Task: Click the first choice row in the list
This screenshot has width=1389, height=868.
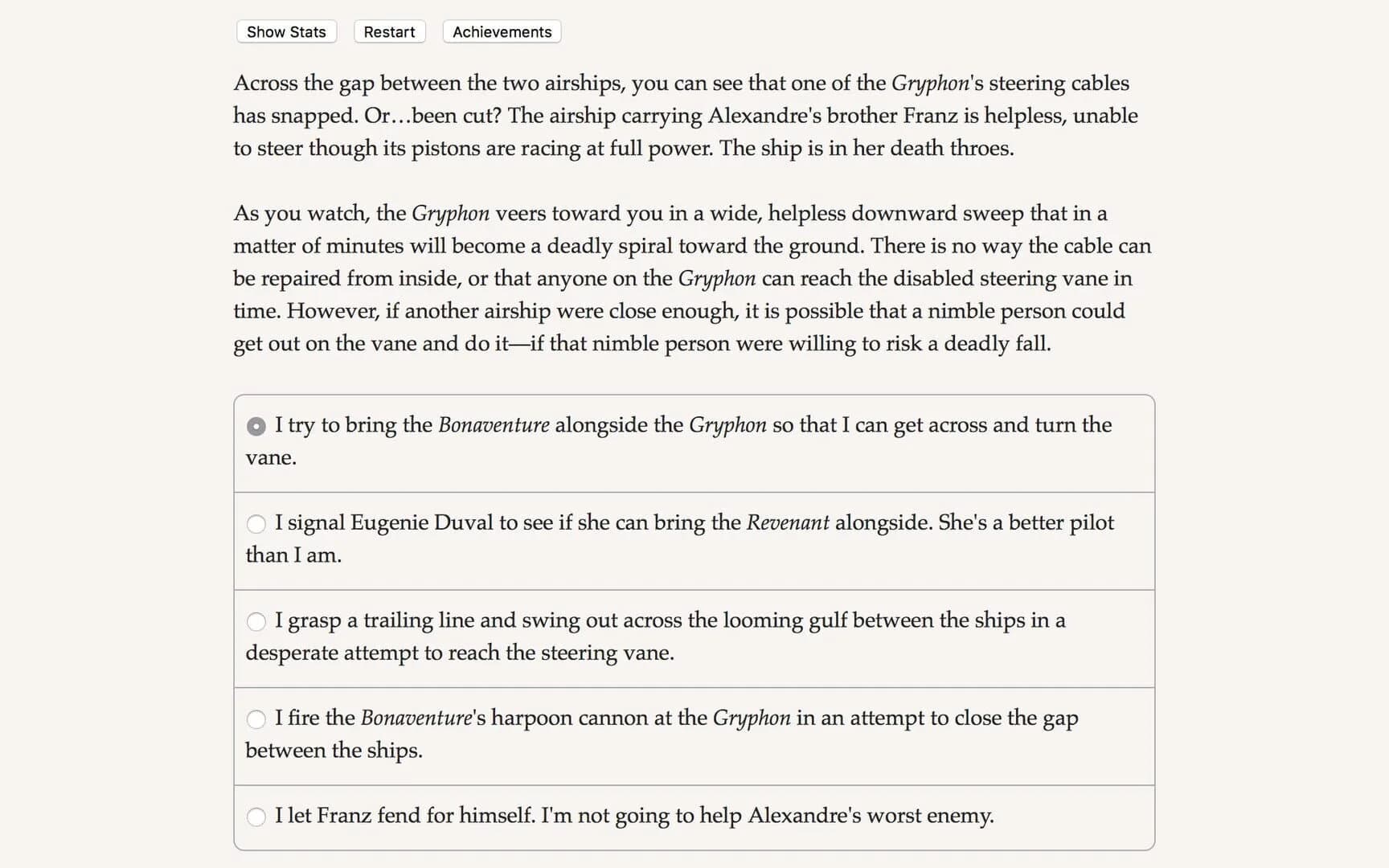Action: [694, 442]
